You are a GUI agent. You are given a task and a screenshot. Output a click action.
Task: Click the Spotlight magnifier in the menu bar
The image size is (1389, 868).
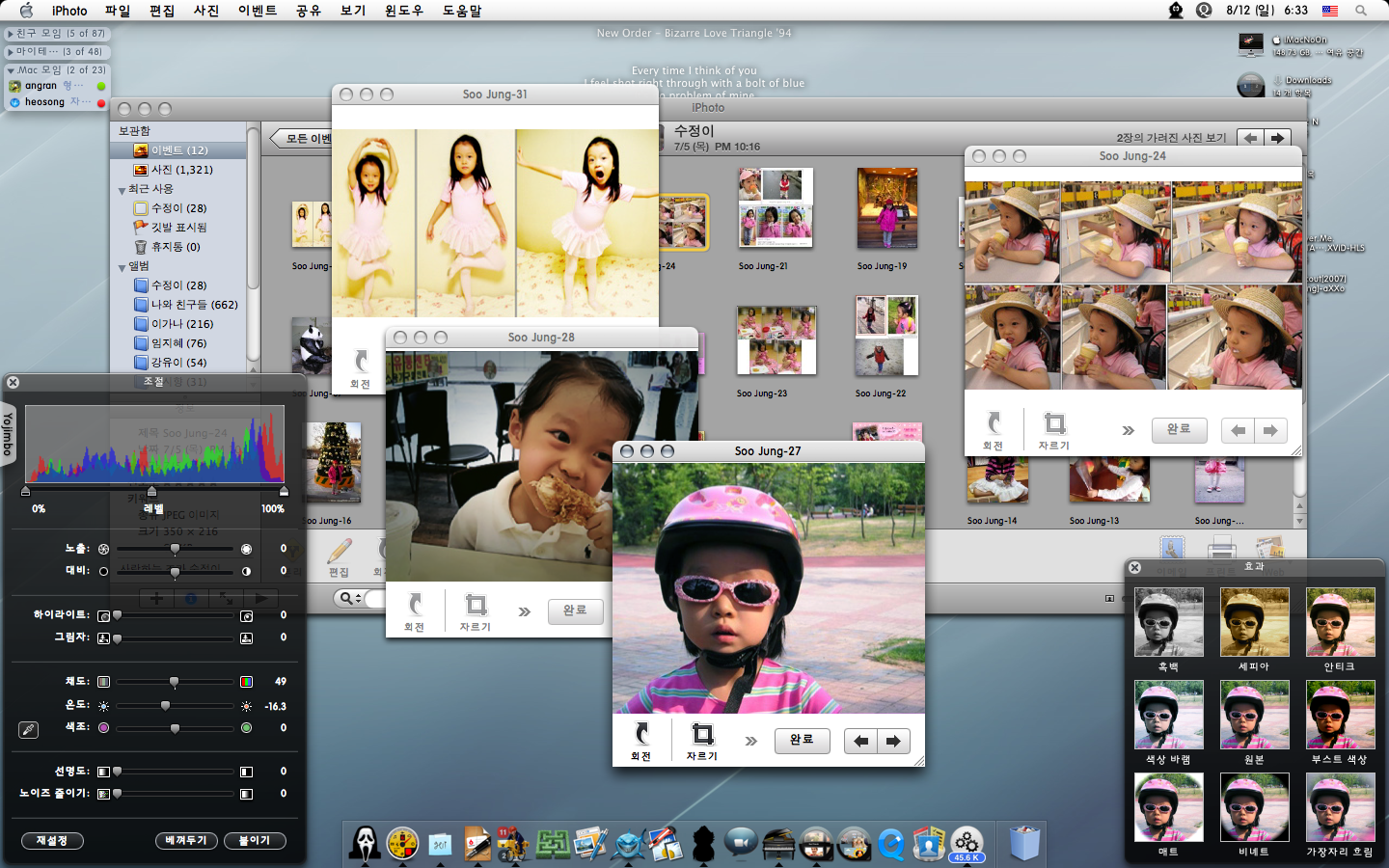pyautogui.click(x=1361, y=11)
